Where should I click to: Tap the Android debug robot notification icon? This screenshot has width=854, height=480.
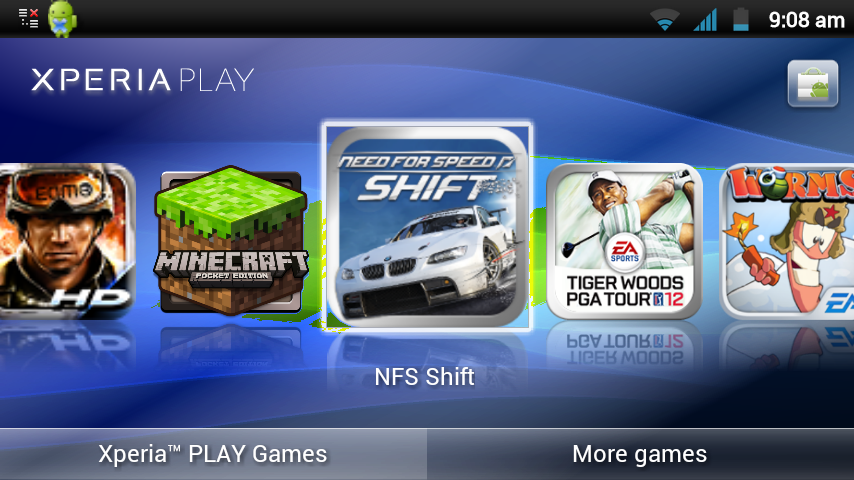pos(62,19)
